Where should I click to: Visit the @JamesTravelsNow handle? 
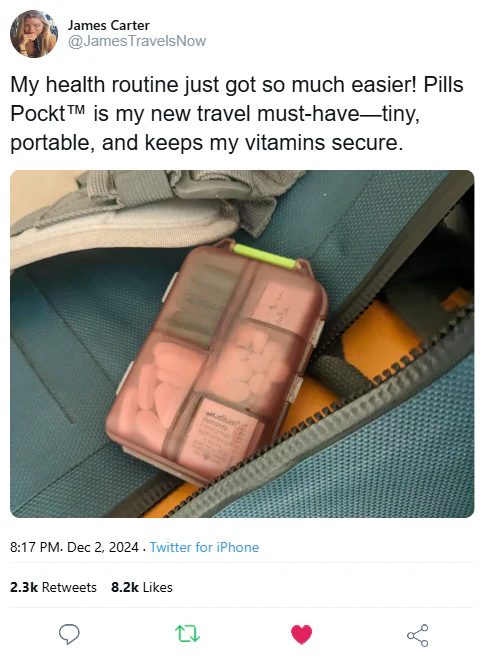coord(137,41)
